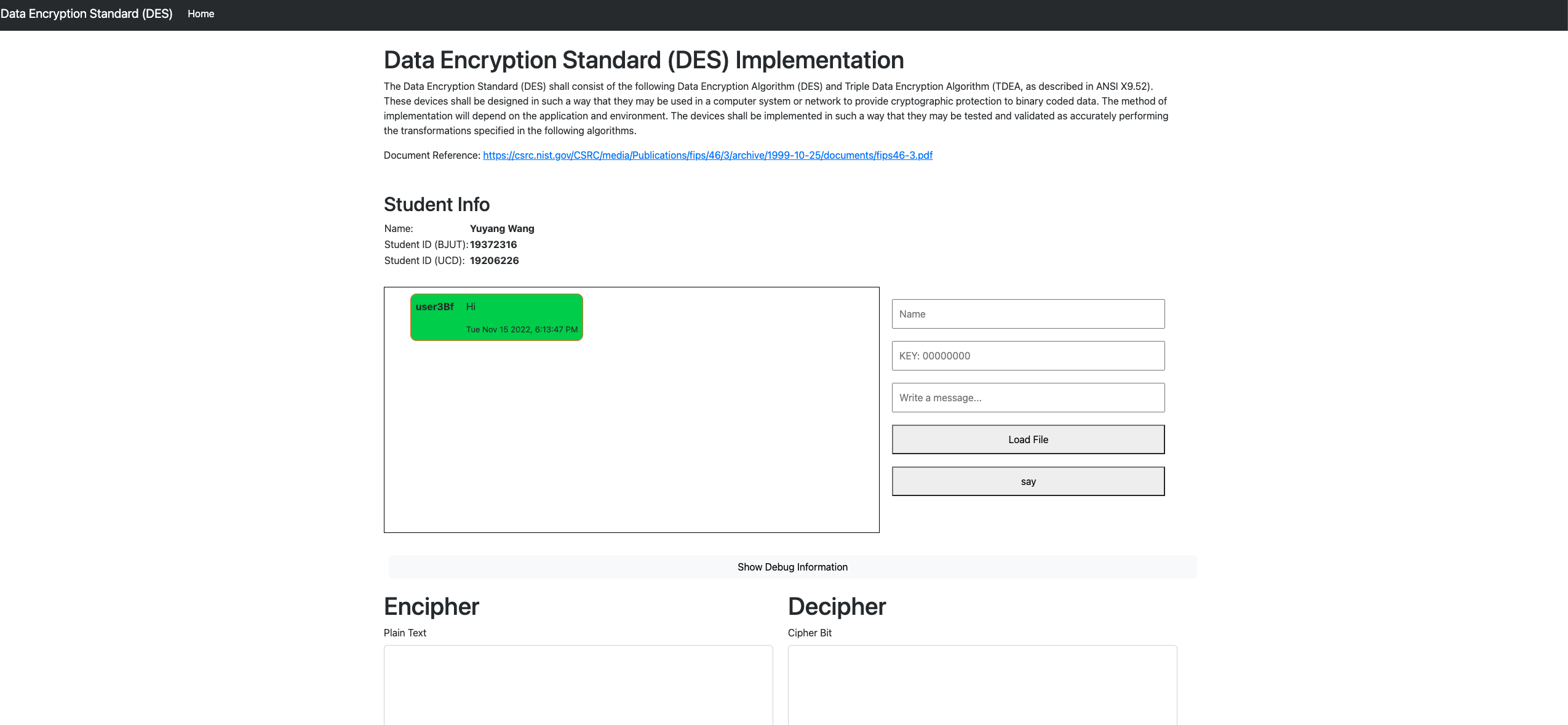The image size is (1568, 725).
Task: Click the Load File button
Action: coord(1027,439)
